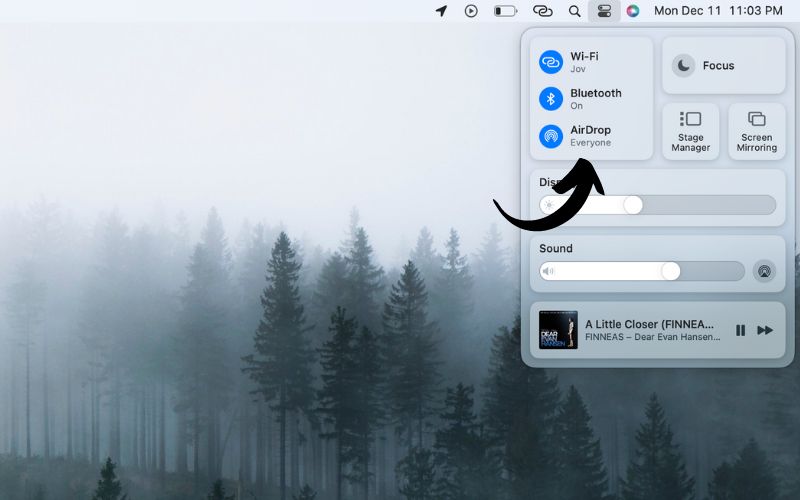
Task: Click the Sound section label
Action: point(556,248)
